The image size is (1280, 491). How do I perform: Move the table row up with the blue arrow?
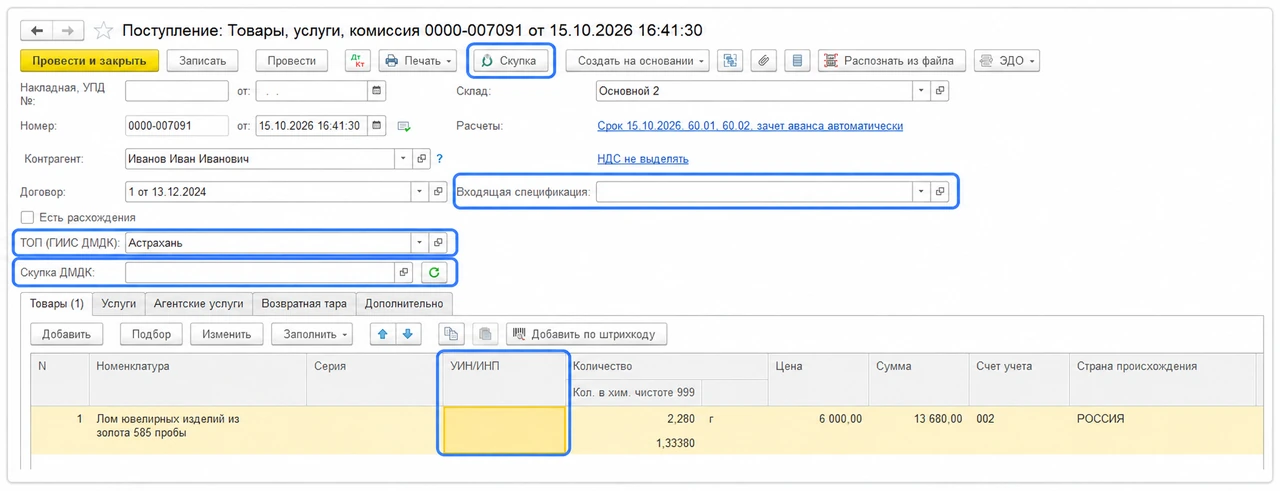(383, 334)
